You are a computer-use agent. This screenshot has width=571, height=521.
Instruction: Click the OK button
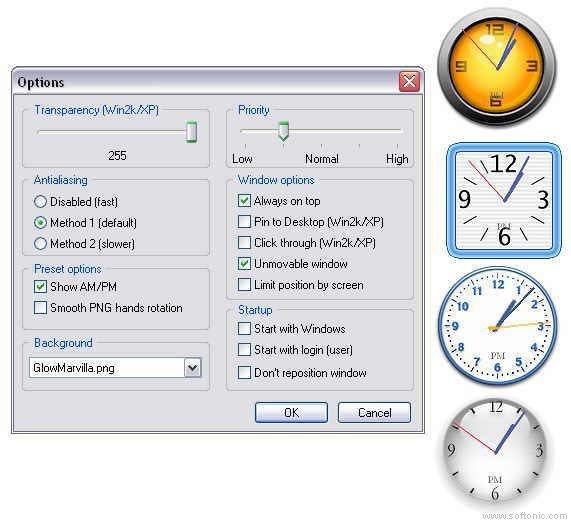point(291,413)
